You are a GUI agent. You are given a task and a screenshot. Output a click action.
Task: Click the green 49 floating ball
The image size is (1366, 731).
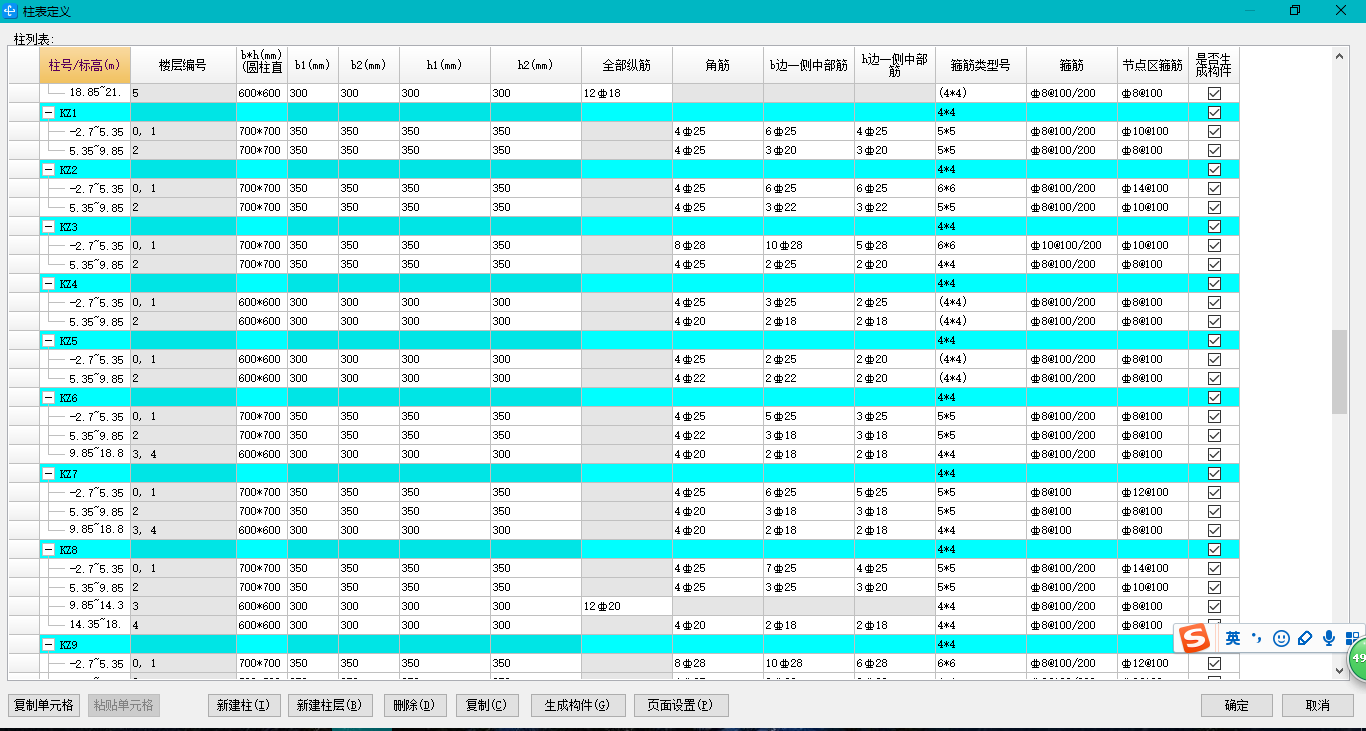click(x=1356, y=659)
